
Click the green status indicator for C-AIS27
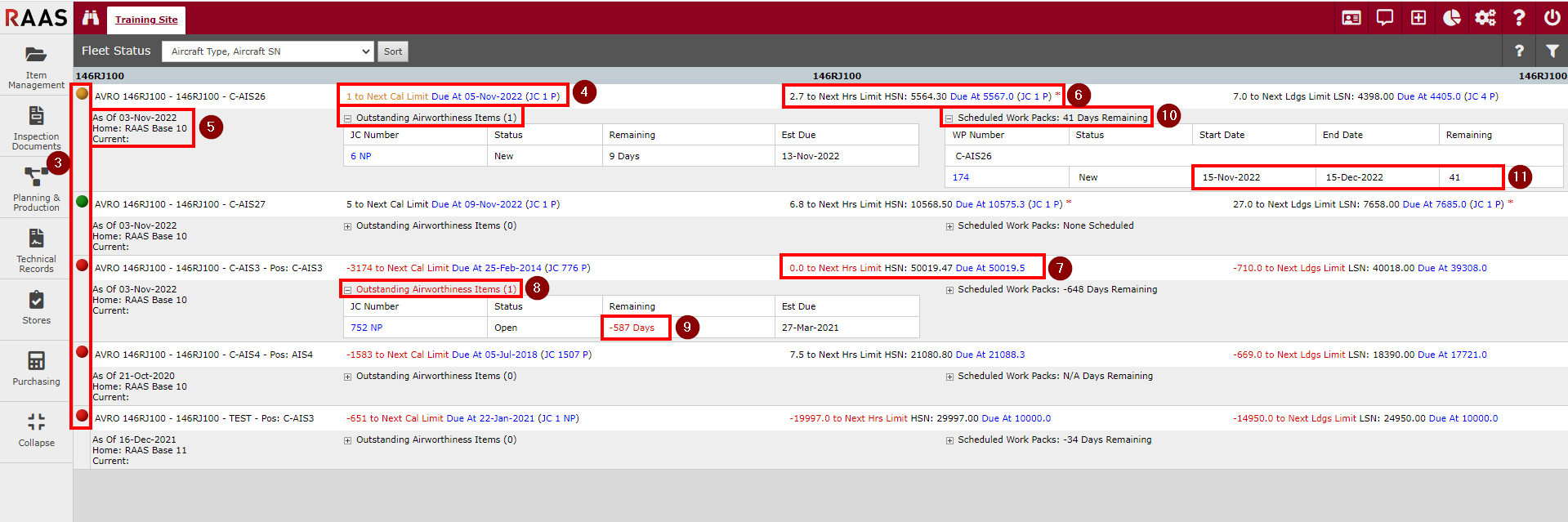tap(83, 202)
